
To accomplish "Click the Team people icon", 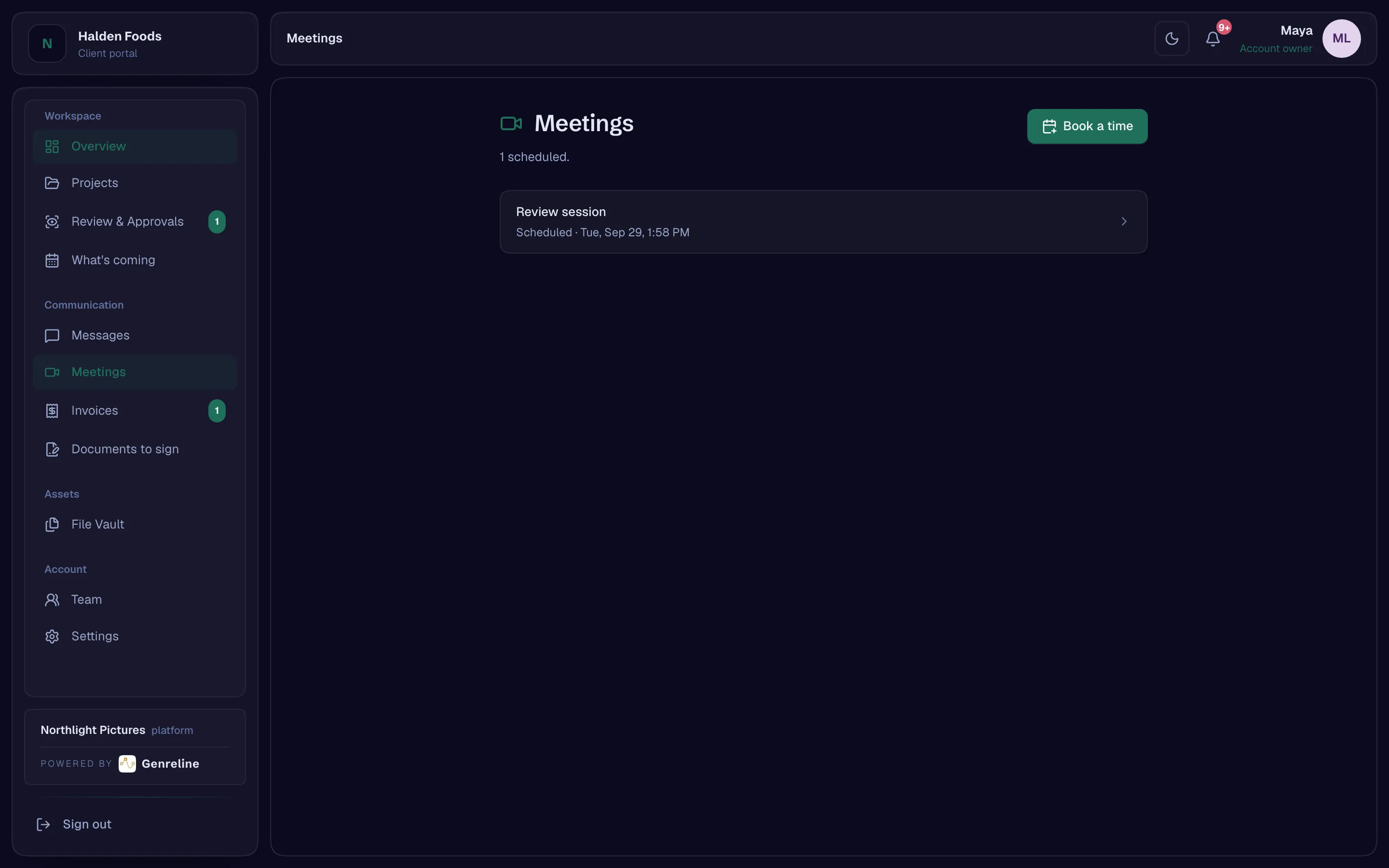I will click(52, 599).
